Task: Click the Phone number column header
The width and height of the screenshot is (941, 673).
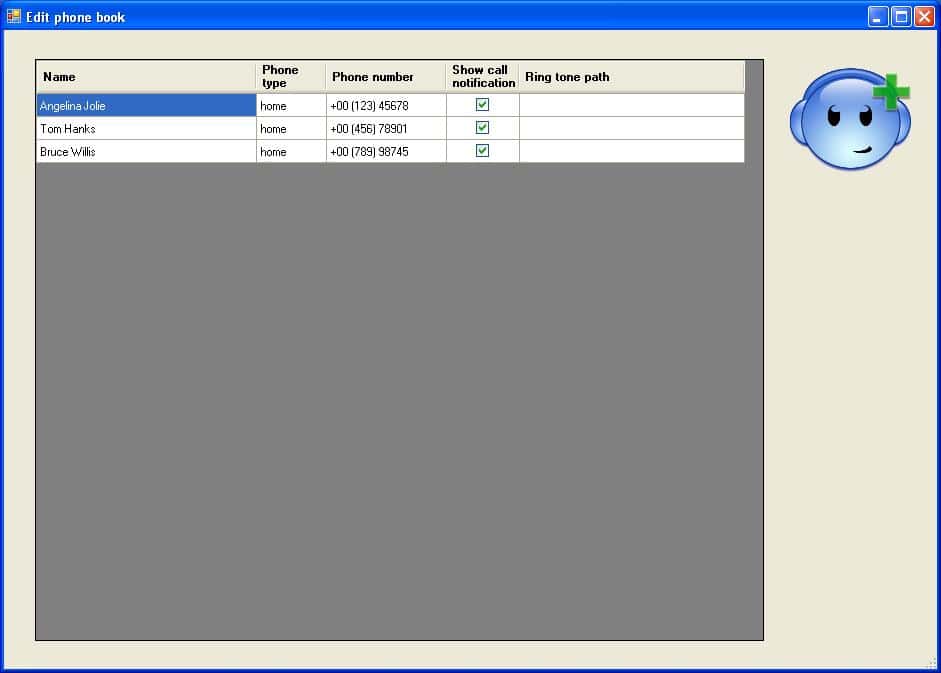Action: pyautogui.click(x=385, y=77)
